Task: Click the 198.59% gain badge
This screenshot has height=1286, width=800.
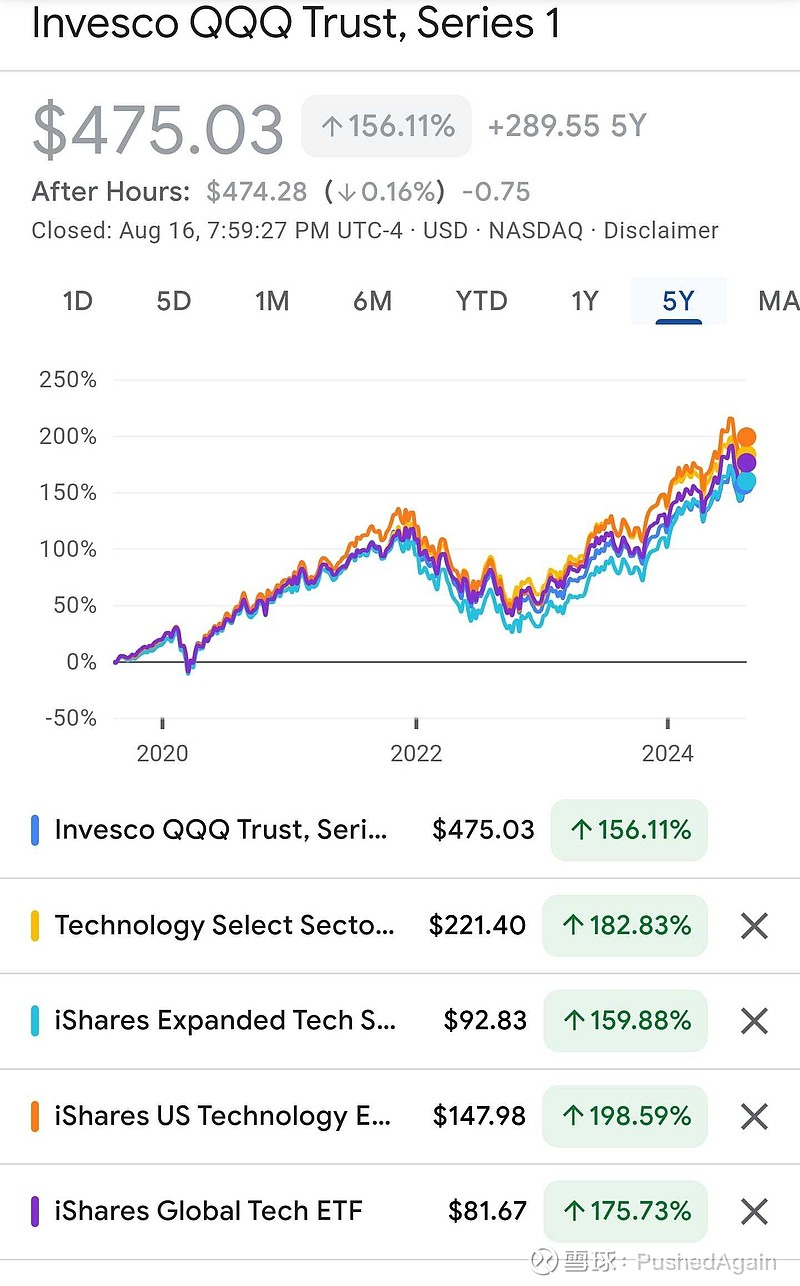Action: tap(624, 1116)
